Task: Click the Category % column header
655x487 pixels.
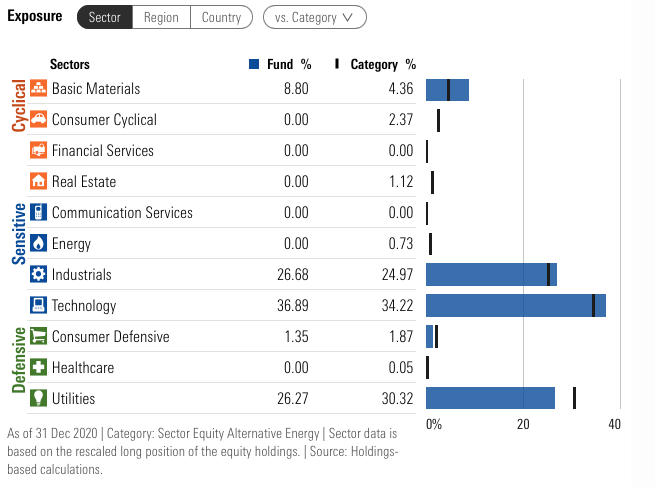Action: (x=380, y=64)
